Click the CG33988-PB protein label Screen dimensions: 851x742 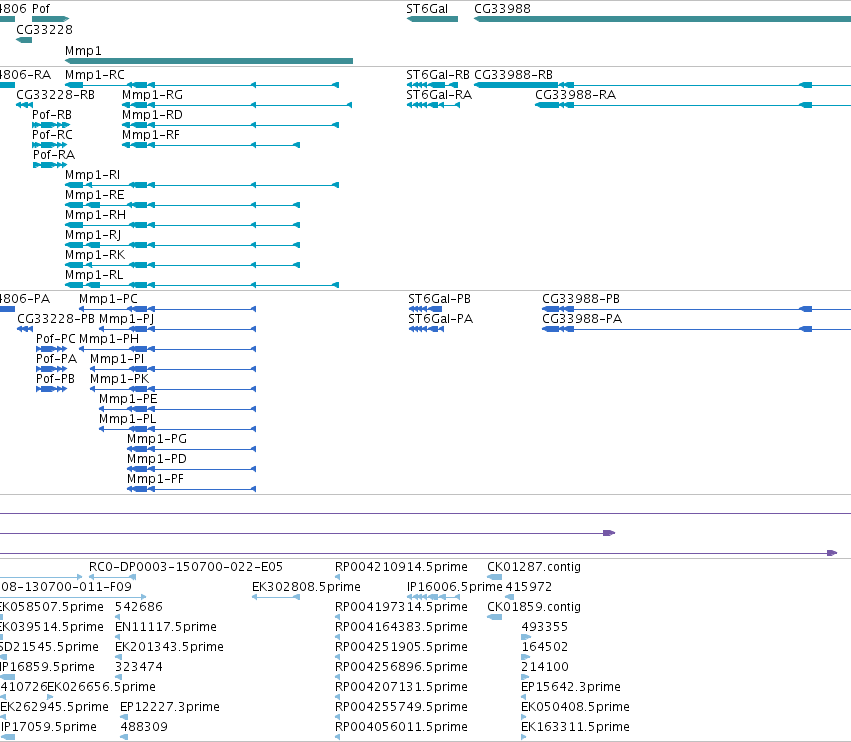click(581, 299)
